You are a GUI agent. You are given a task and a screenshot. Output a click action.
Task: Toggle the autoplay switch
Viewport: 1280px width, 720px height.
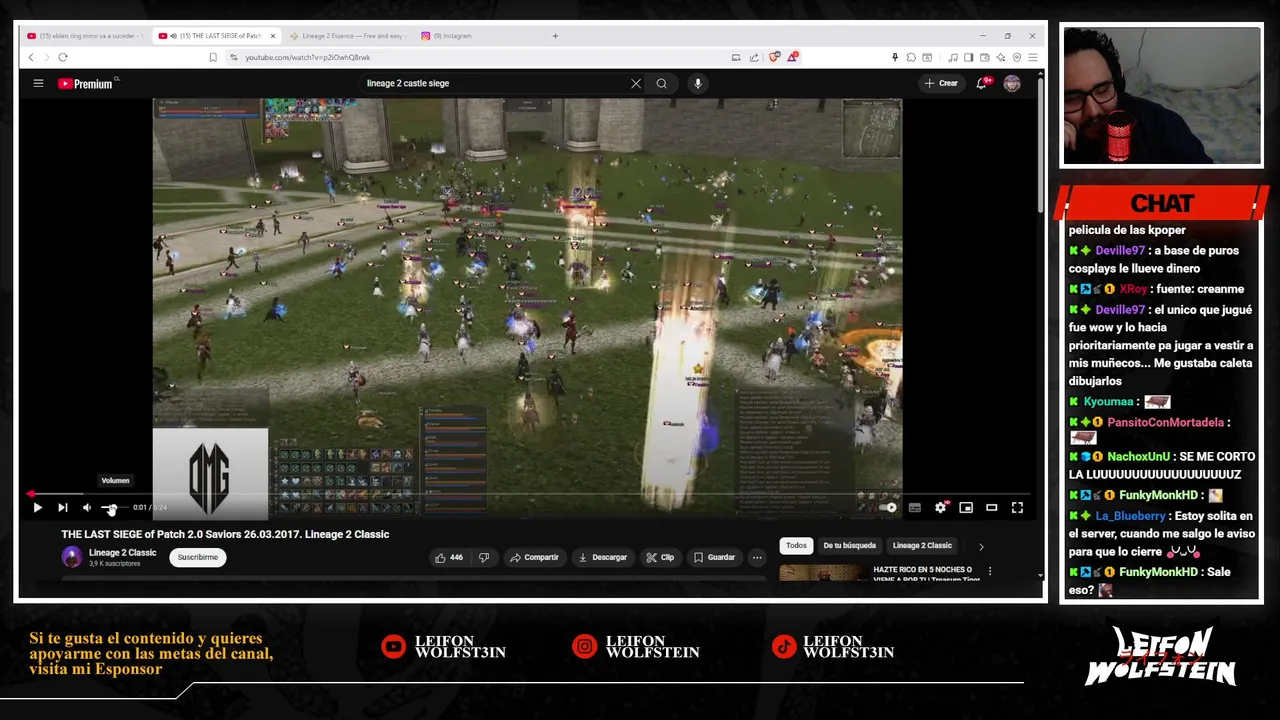[888, 508]
